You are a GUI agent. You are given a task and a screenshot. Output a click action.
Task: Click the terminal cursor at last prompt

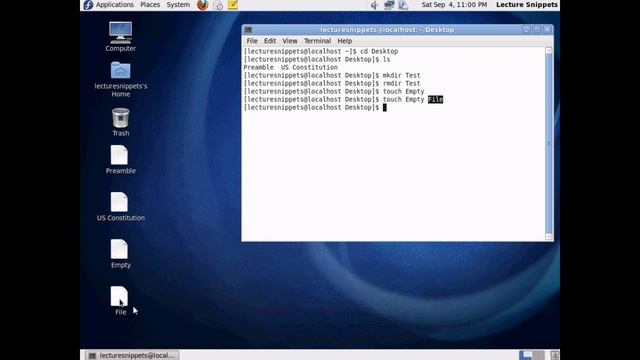(384, 107)
